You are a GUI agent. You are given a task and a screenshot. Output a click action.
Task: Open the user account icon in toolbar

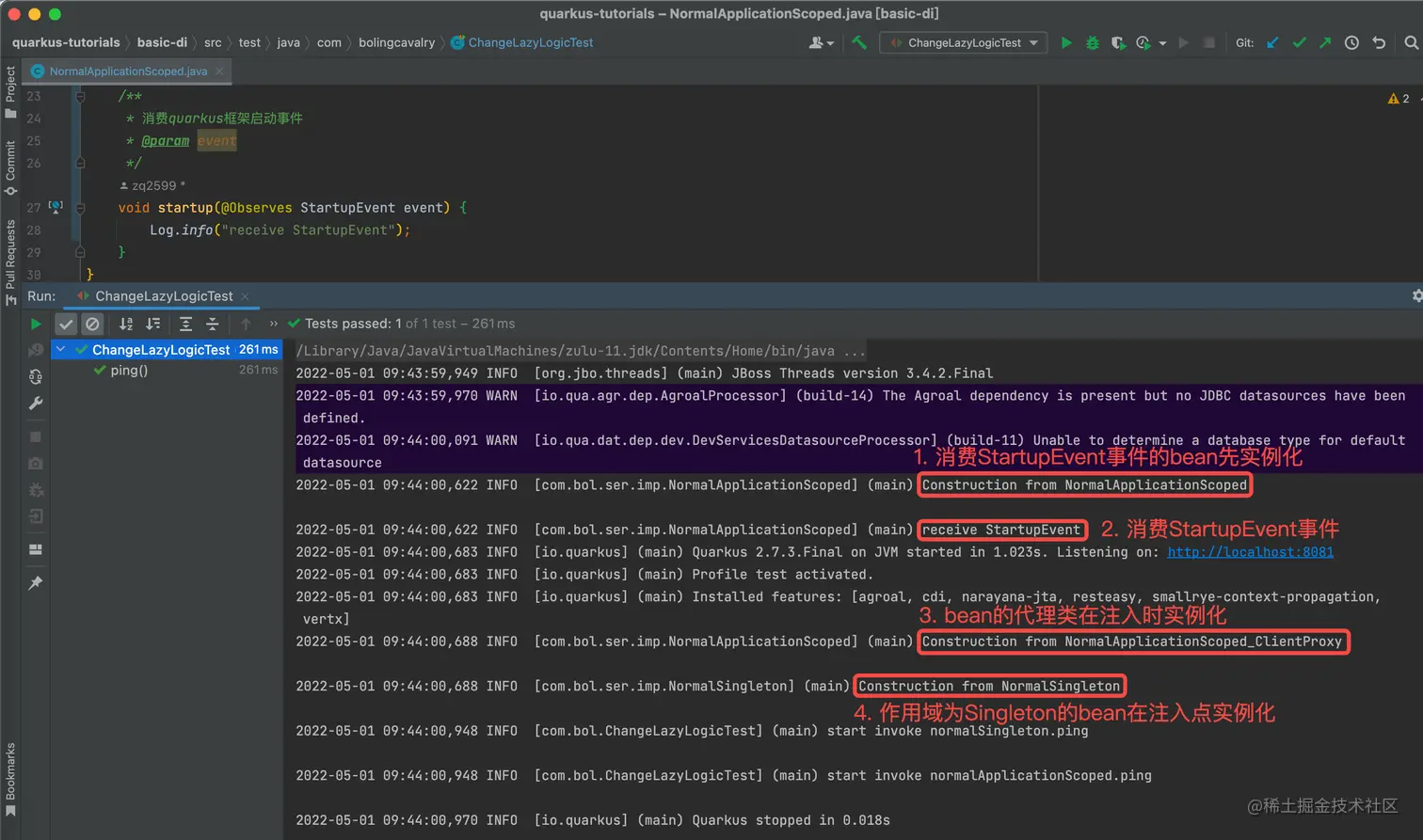tap(822, 42)
